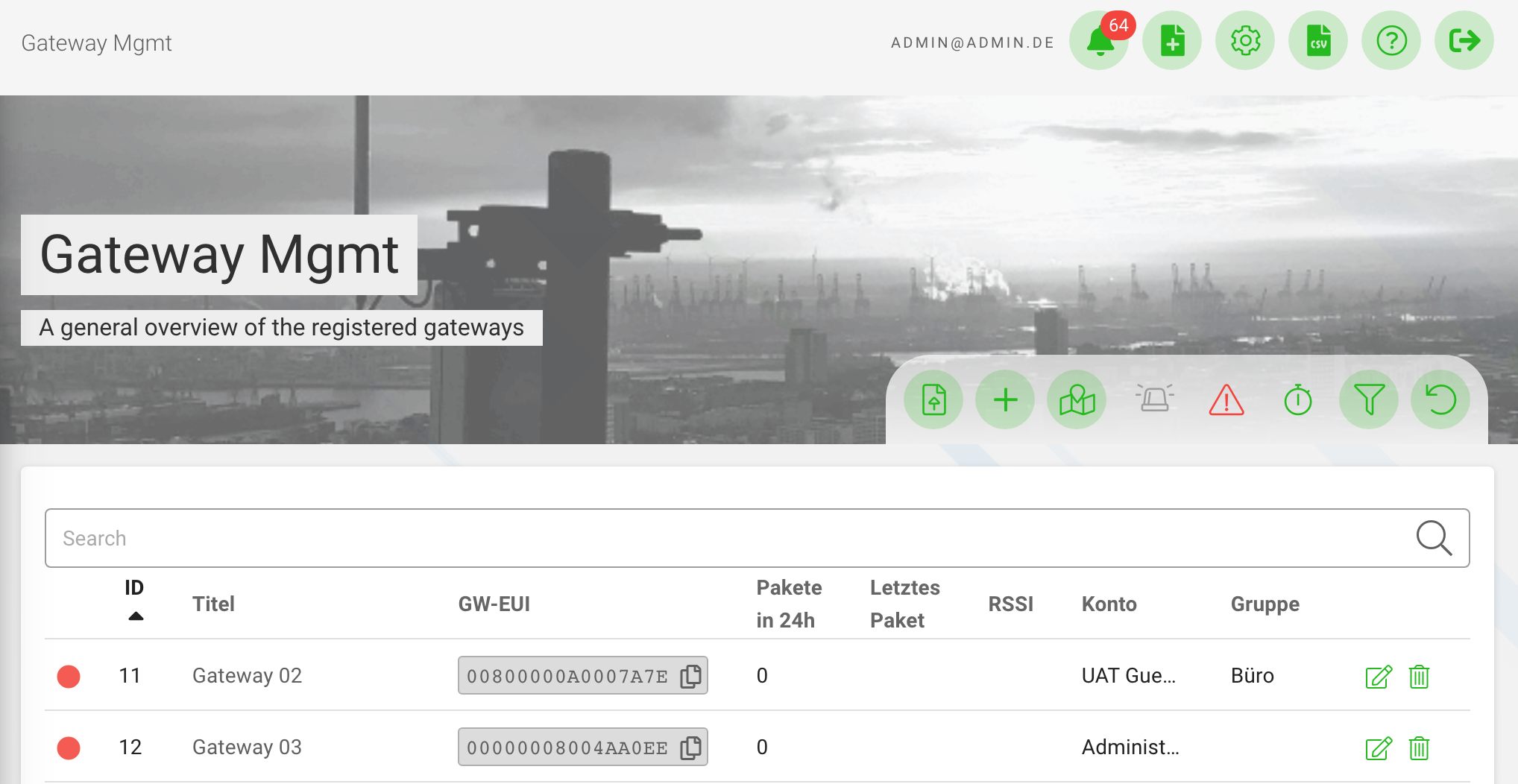Toggle the alarm siren indicator
Screen dimensions: 1518x784
click(x=1154, y=399)
